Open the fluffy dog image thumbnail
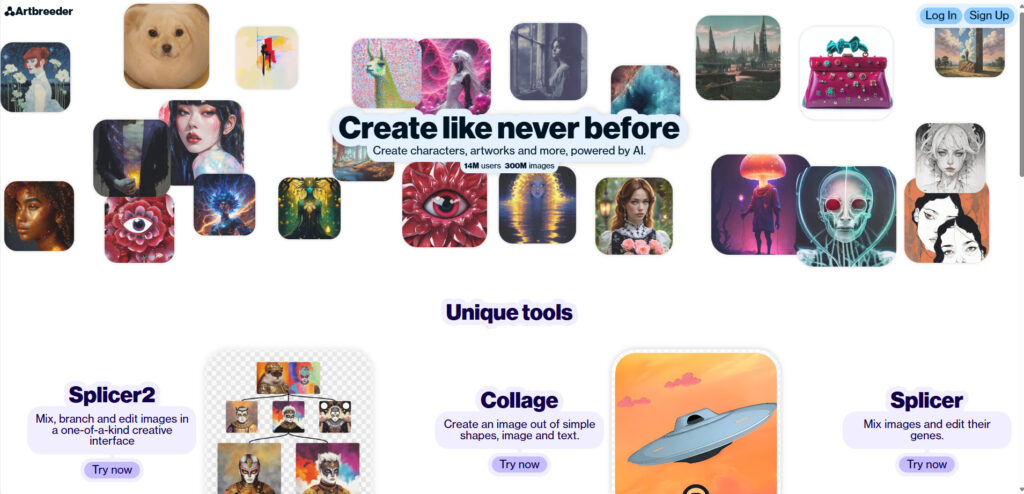This screenshot has width=1024, height=494. pos(167,46)
